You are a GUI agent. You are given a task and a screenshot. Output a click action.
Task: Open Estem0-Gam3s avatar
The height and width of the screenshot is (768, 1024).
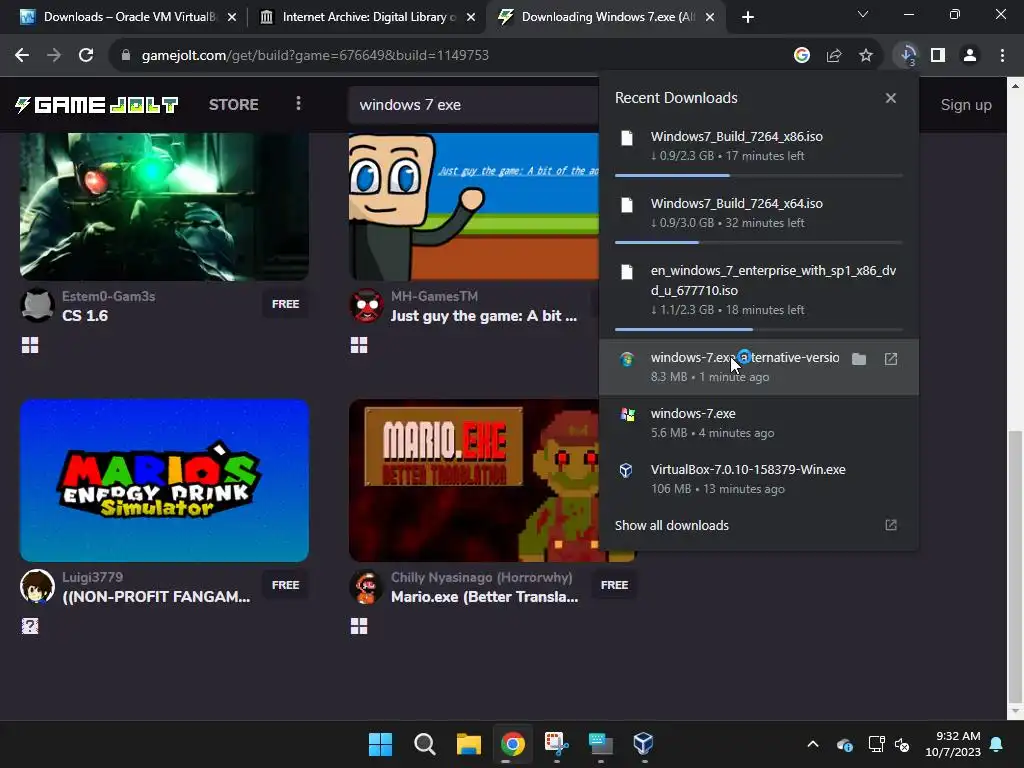pyautogui.click(x=37, y=306)
